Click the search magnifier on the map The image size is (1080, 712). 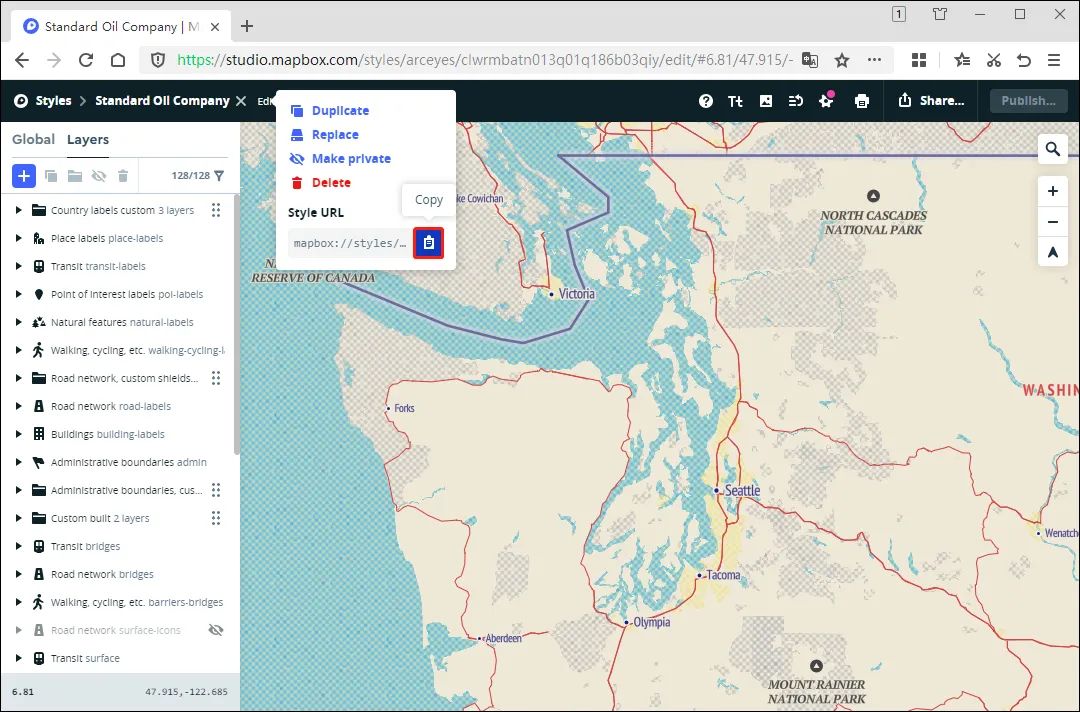click(1052, 148)
